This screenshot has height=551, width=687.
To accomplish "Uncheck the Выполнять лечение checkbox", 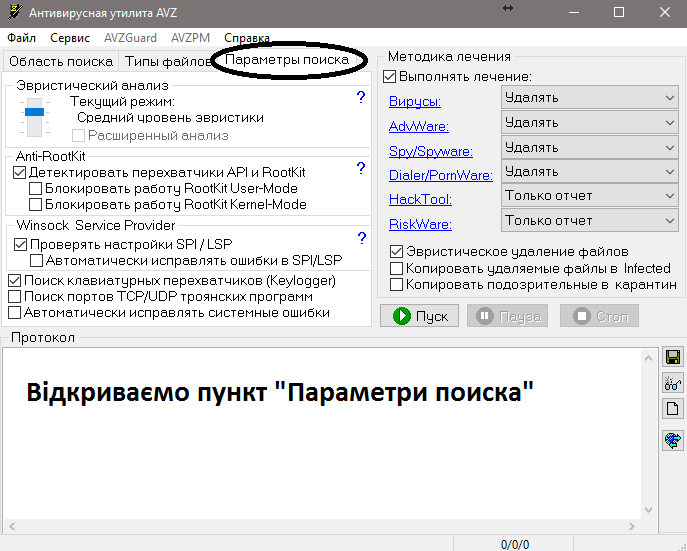I will coord(390,76).
